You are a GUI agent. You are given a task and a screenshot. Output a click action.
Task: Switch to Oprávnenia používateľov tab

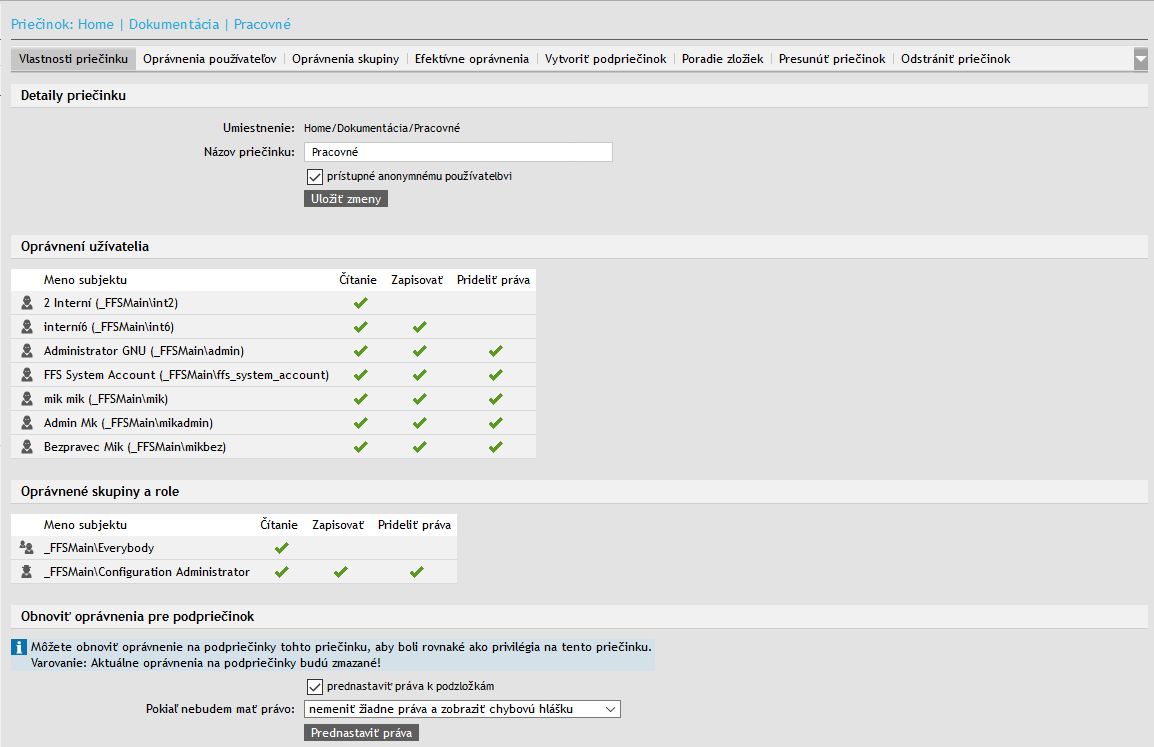[x=210, y=59]
